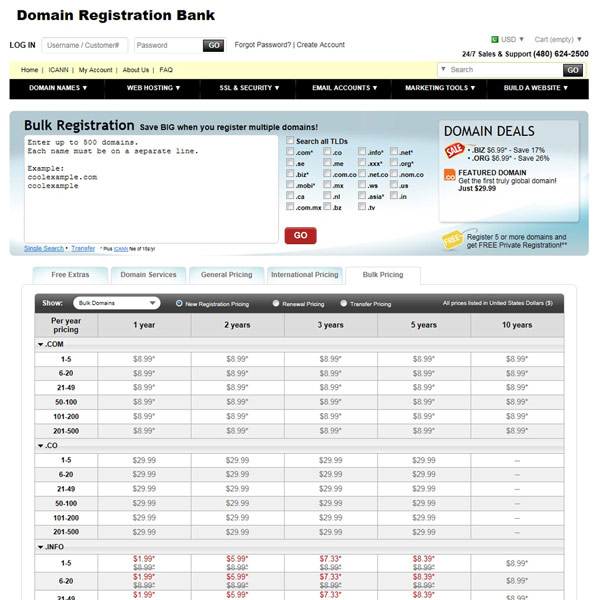
Task: Open the Build a Website menu
Action: [x=535, y=88]
